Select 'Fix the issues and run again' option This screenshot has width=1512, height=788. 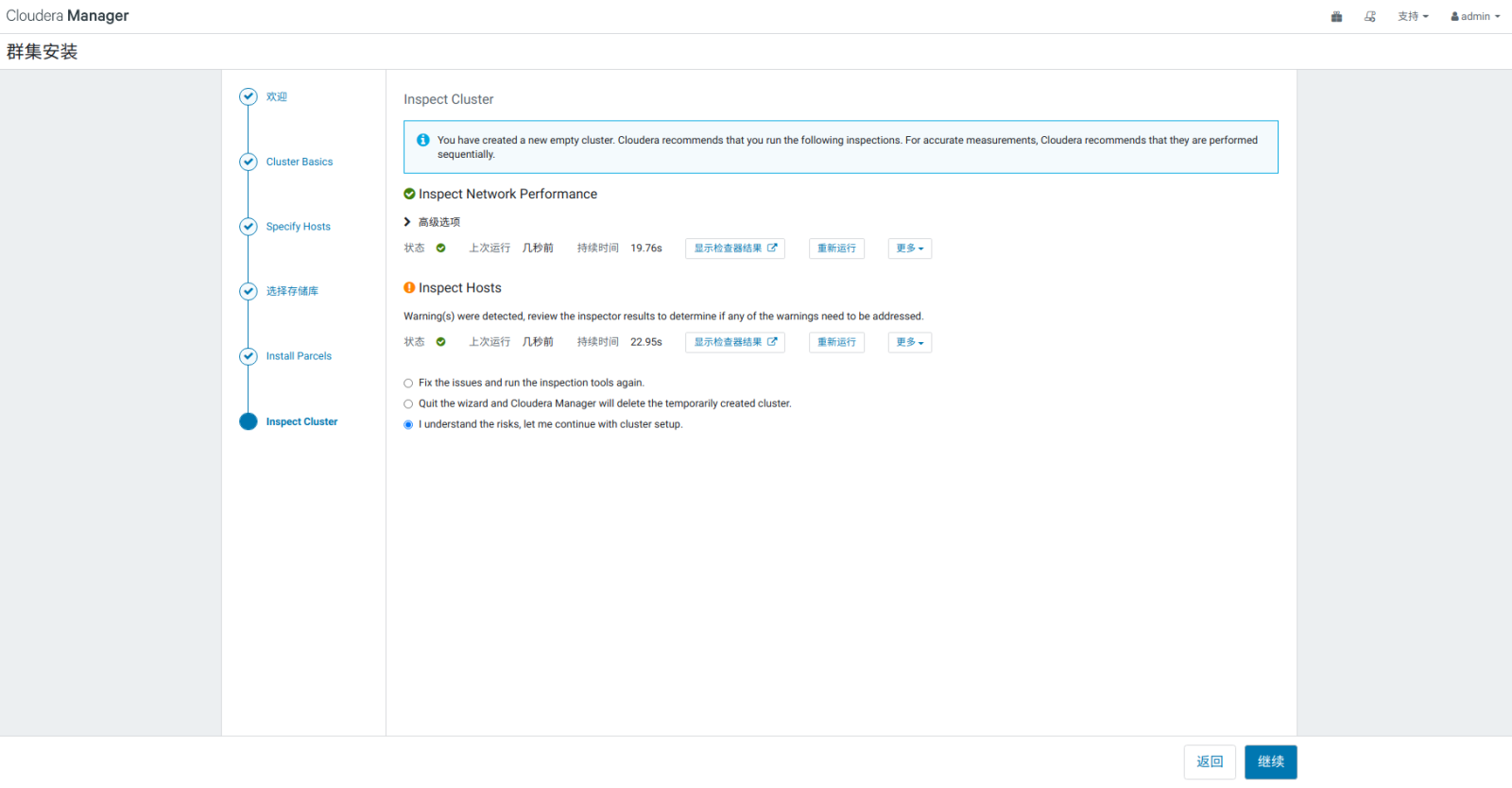pos(408,384)
